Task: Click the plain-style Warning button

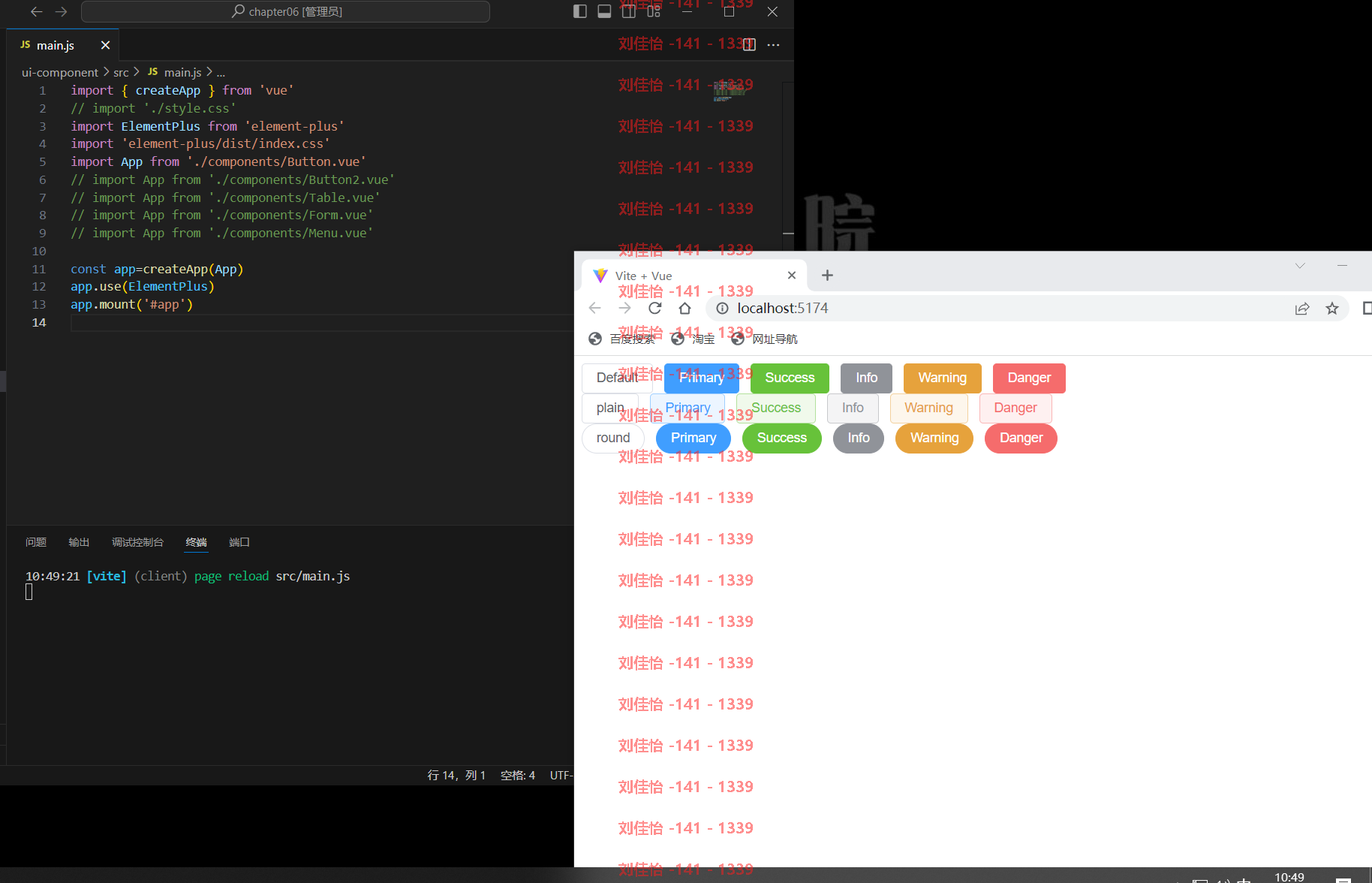Action: tap(929, 408)
